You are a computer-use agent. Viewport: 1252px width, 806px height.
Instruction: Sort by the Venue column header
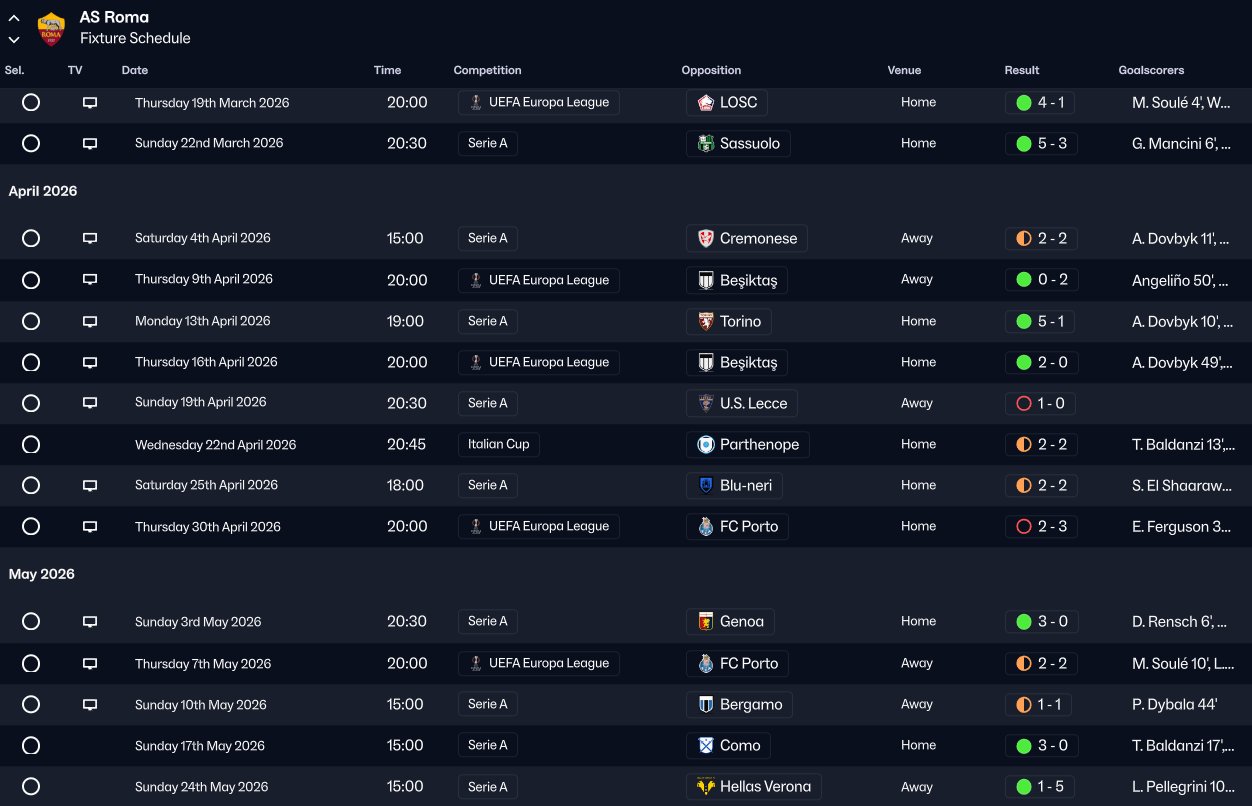(x=904, y=70)
